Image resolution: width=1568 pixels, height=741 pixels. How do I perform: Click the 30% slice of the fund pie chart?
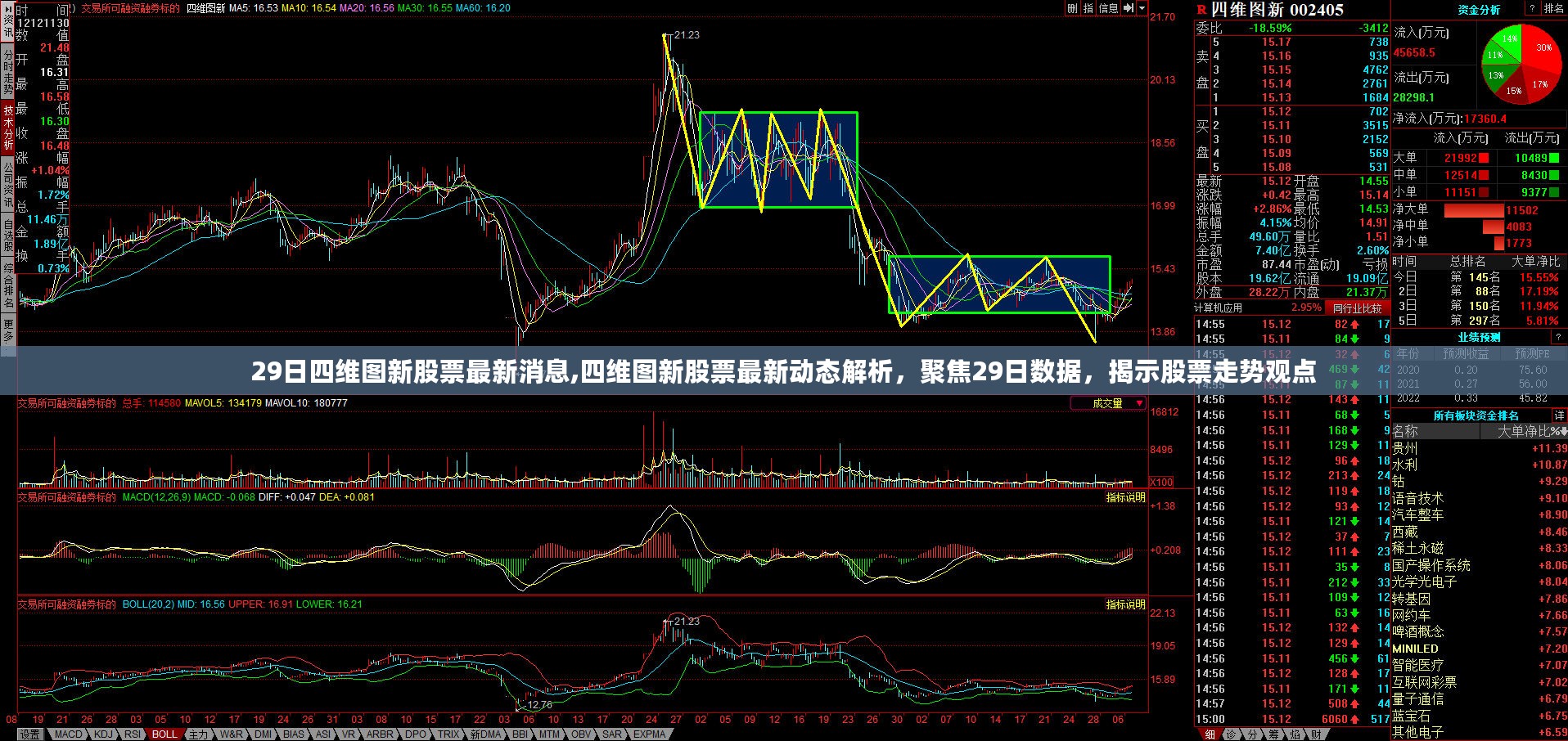click(x=1543, y=49)
